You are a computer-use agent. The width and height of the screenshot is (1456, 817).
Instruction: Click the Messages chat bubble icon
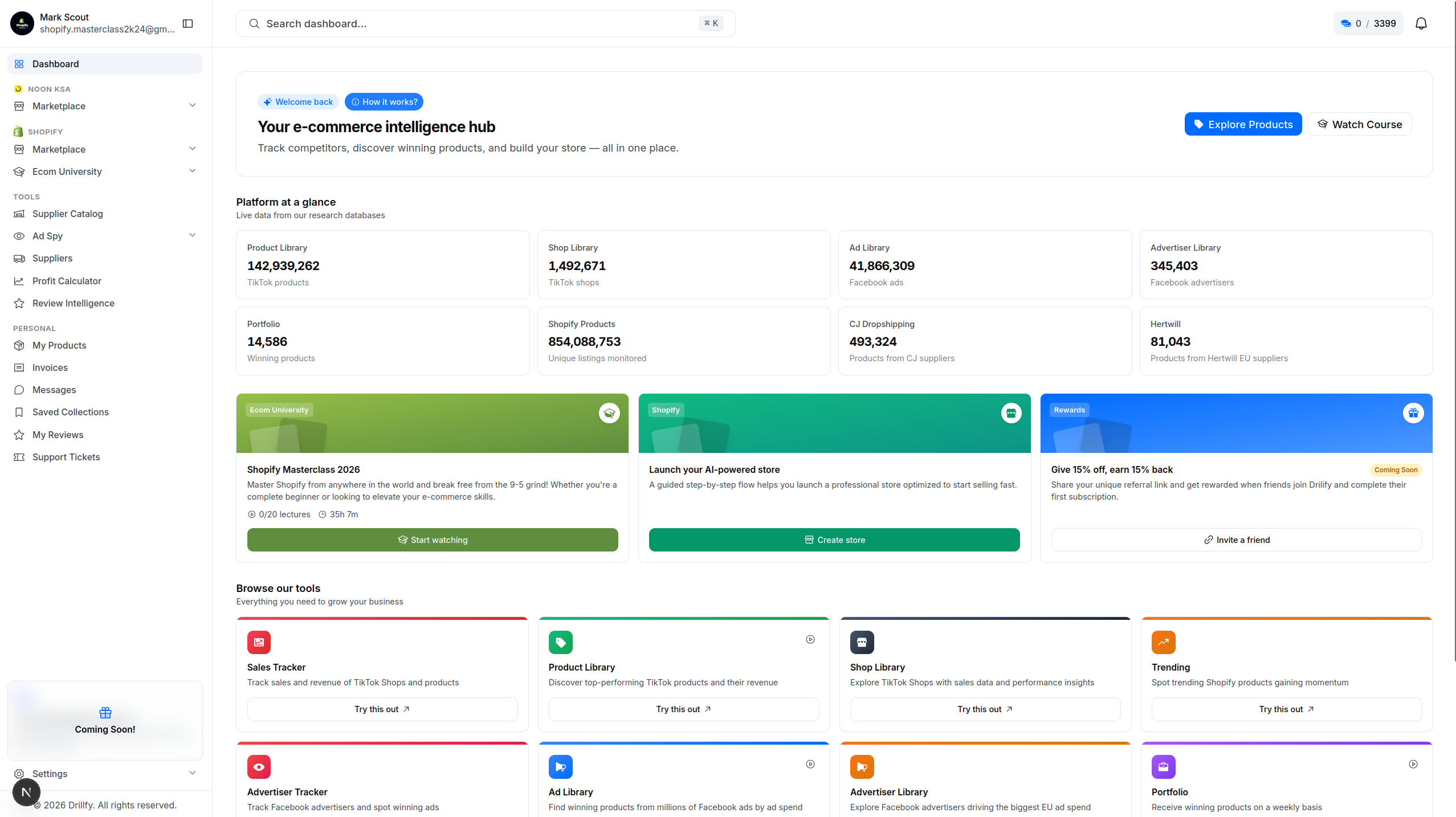pos(19,390)
